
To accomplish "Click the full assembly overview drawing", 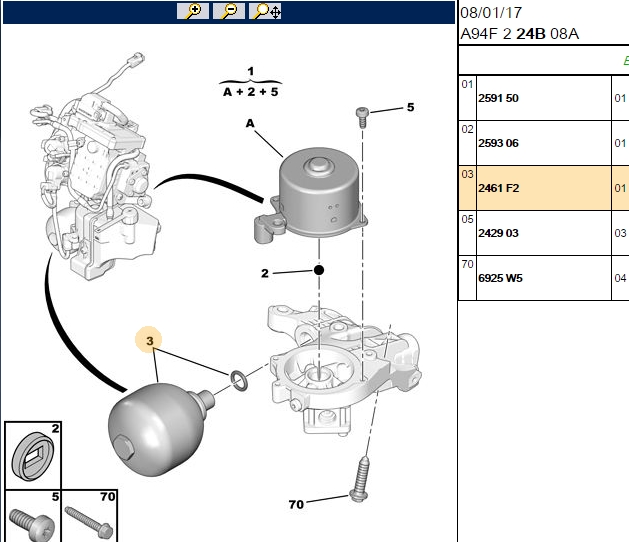I will 95,166.
